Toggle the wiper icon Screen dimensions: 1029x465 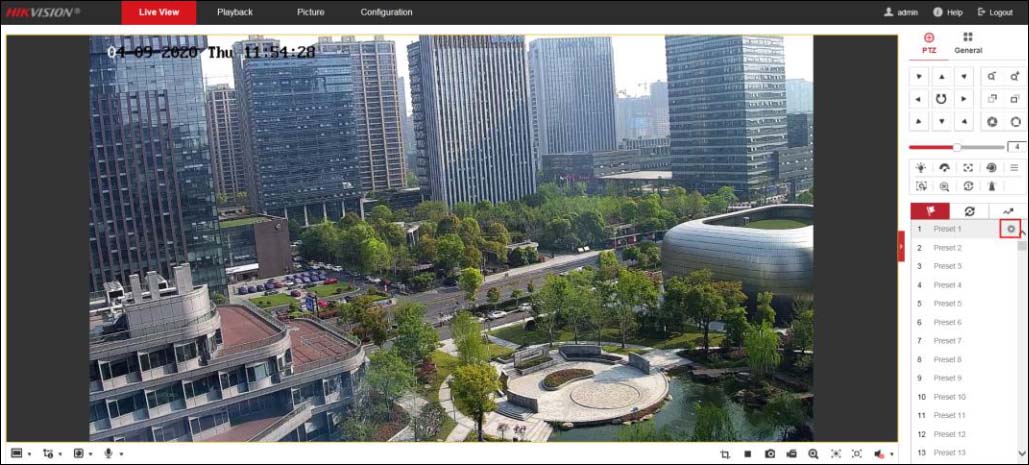pyautogui.click(x=944, y=168)
